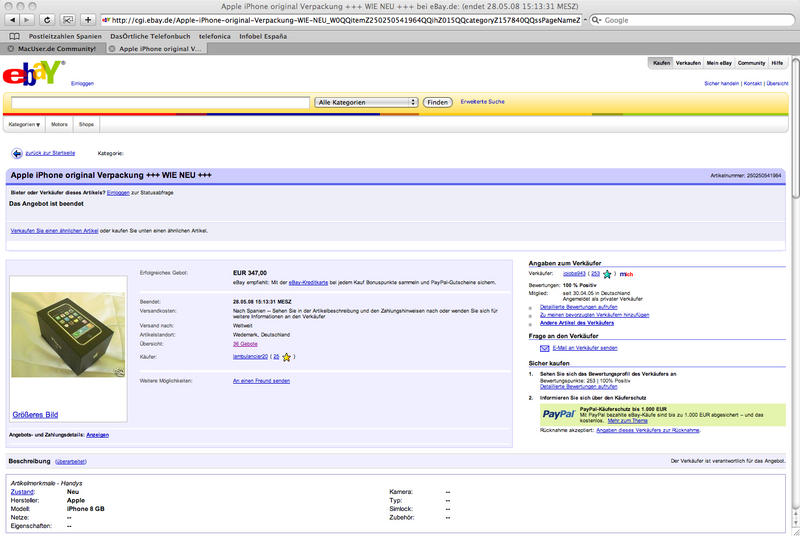The width and height of the screenshot is (800, 536).
Task: Click Einloggen next to eBay logo
Action: tap(82, 84)
